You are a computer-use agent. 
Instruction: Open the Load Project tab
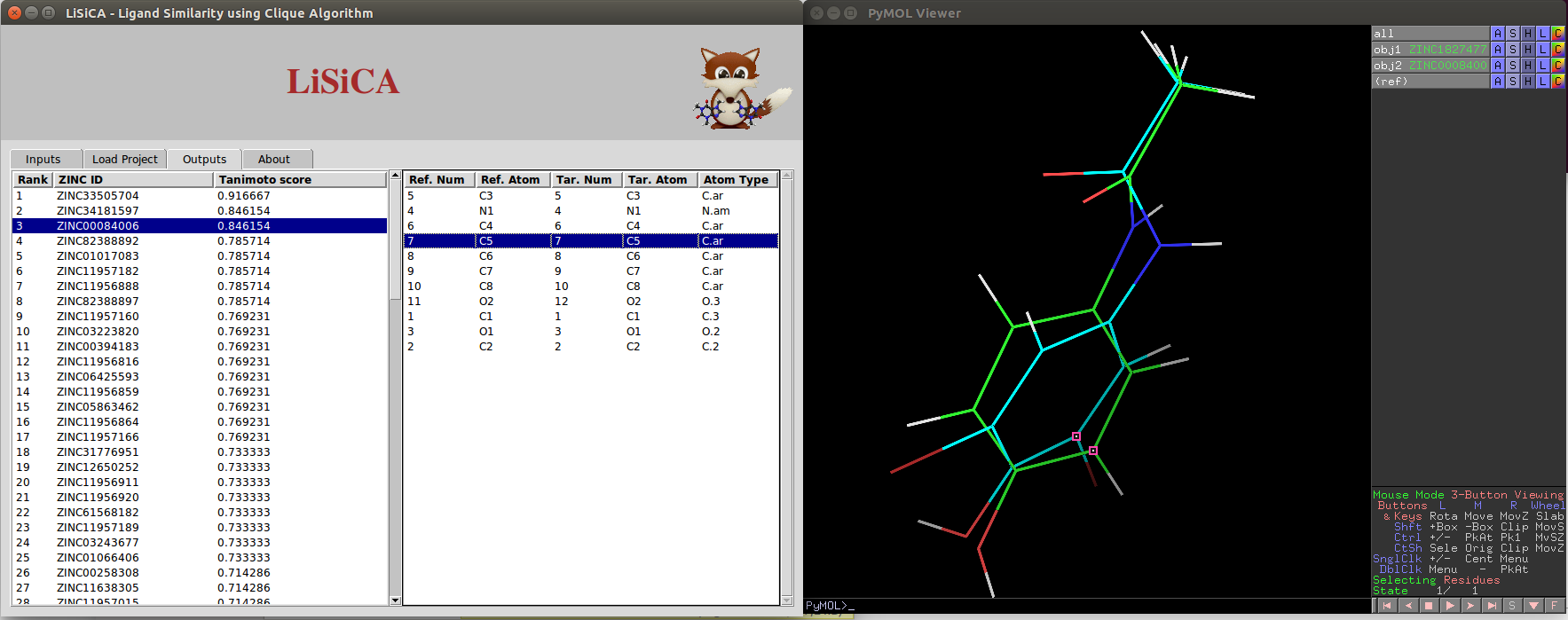coord(125,160)
